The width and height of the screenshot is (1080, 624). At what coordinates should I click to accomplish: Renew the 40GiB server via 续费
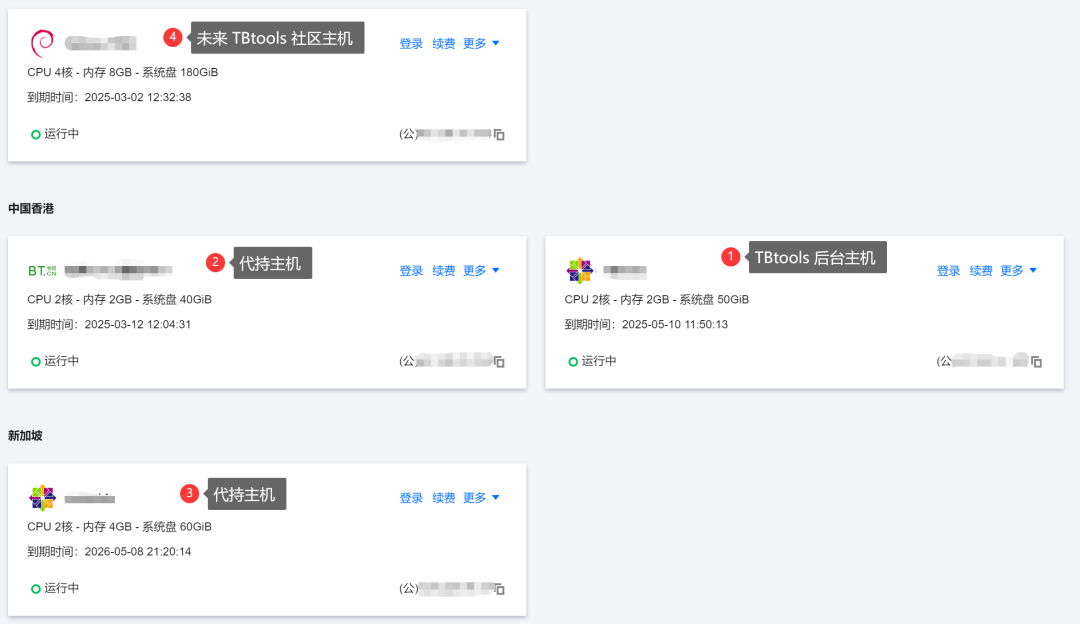coord(444,271)
